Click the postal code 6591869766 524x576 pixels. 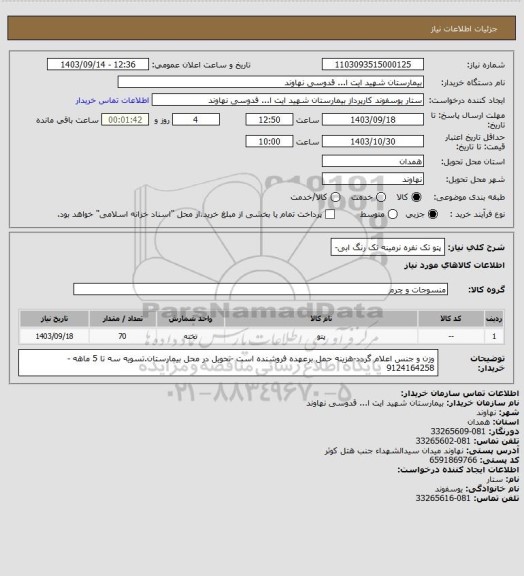[x=453, y=460]
